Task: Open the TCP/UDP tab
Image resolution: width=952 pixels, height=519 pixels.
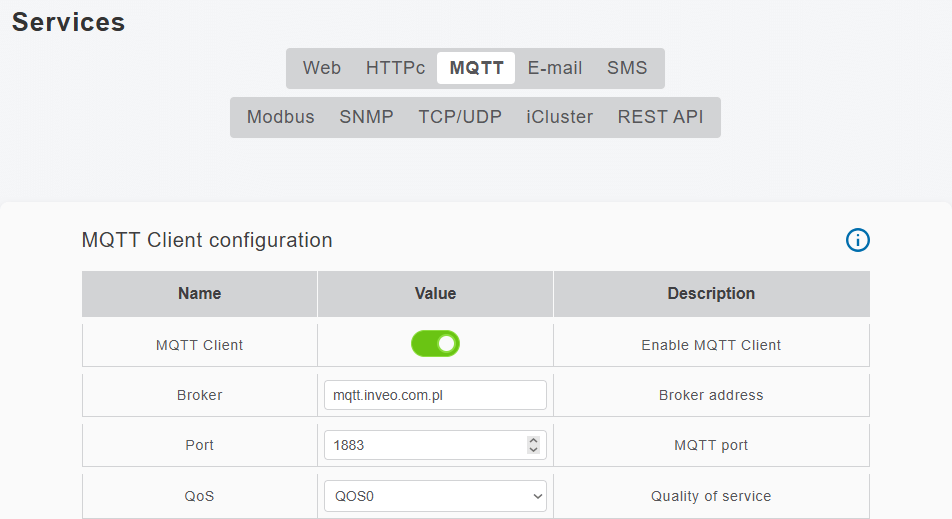Action: point(460,117)
